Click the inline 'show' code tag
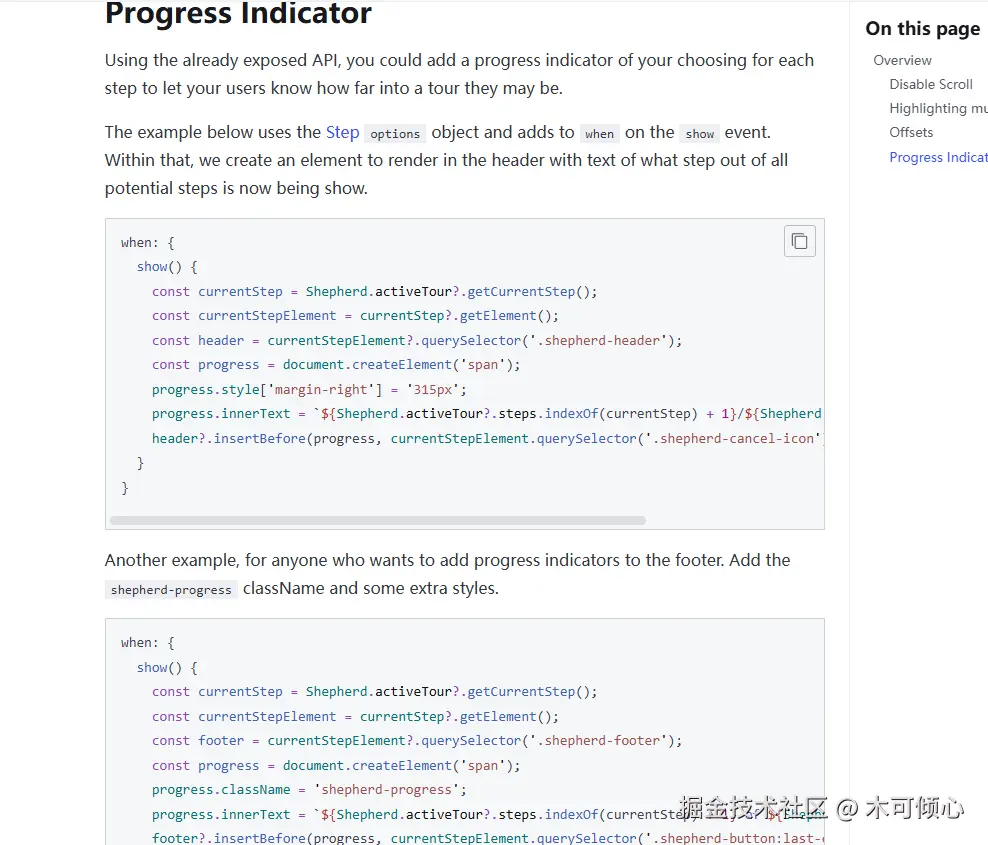This screenshot has width=988, height=845. 700,134
